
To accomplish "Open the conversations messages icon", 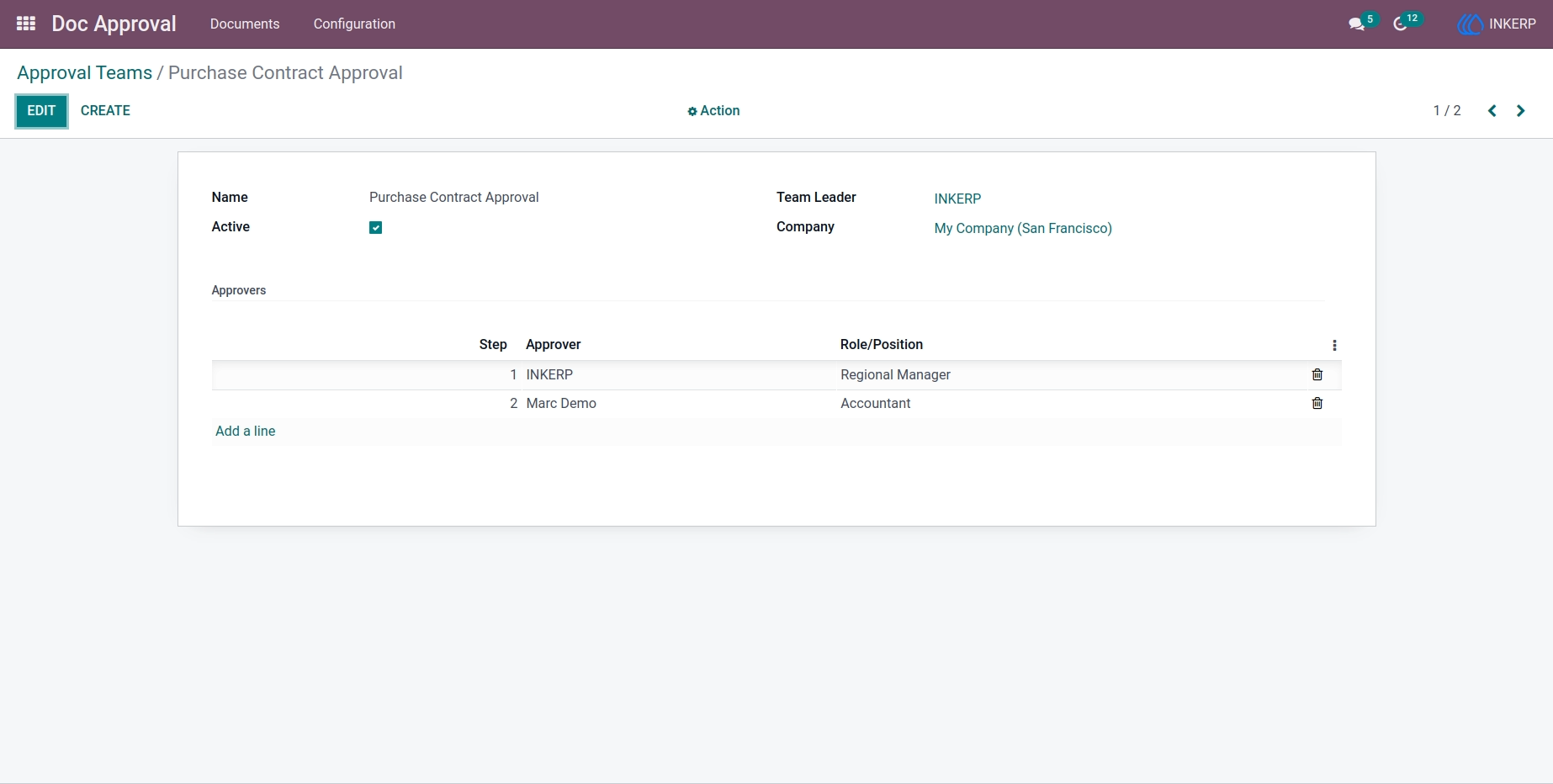I will click(1357, 24).
